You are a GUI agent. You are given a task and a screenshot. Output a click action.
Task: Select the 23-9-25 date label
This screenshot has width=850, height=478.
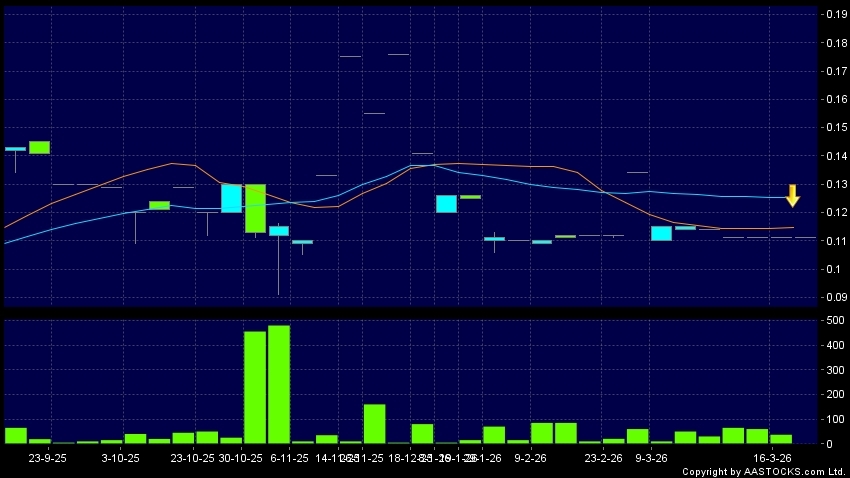[x=47, y=457]
